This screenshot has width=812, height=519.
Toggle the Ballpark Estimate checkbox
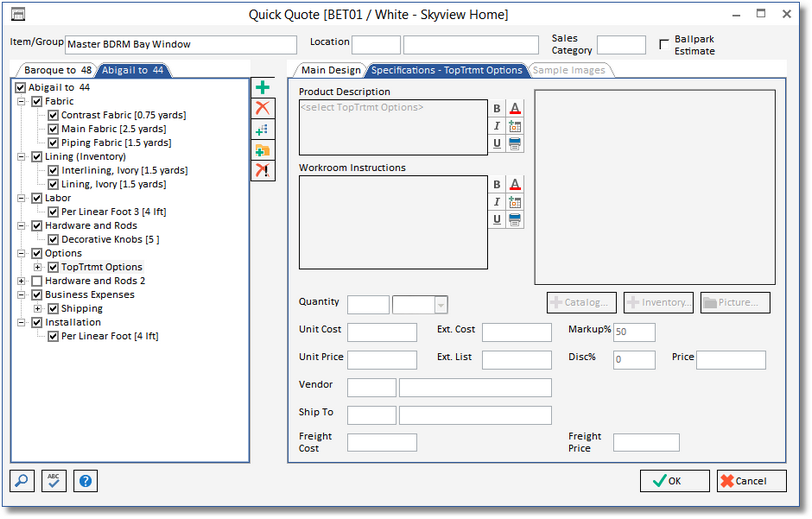coord(664,45)
